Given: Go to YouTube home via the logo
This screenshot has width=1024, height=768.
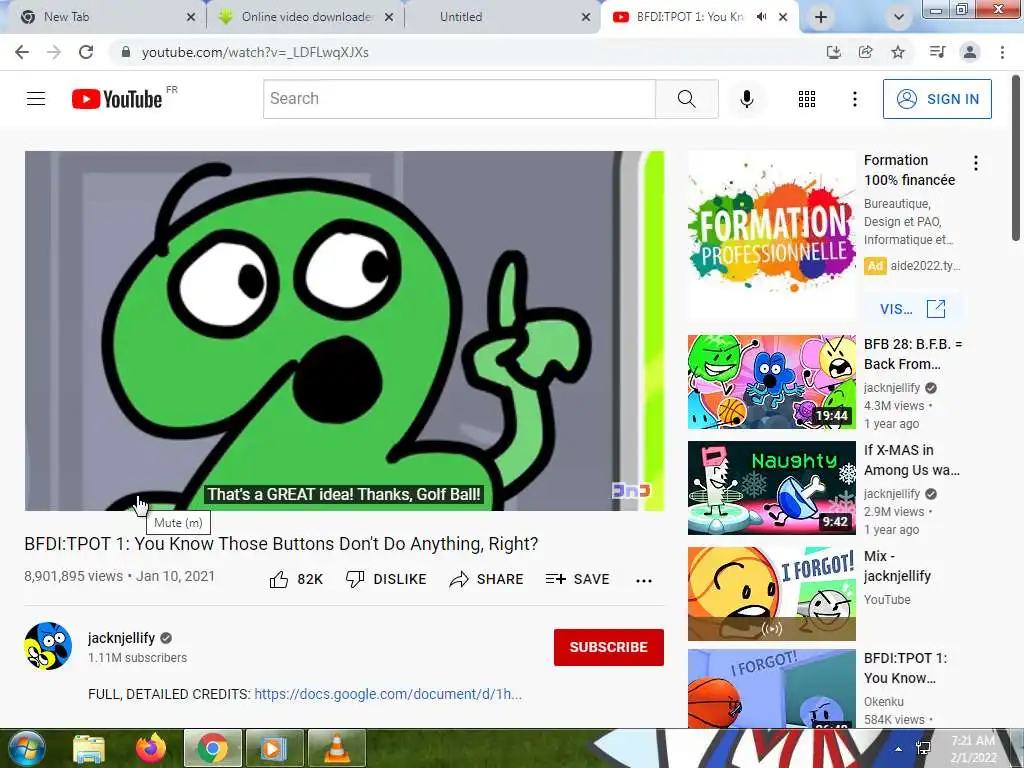Looking at the screenshot, I should (117, 99).
